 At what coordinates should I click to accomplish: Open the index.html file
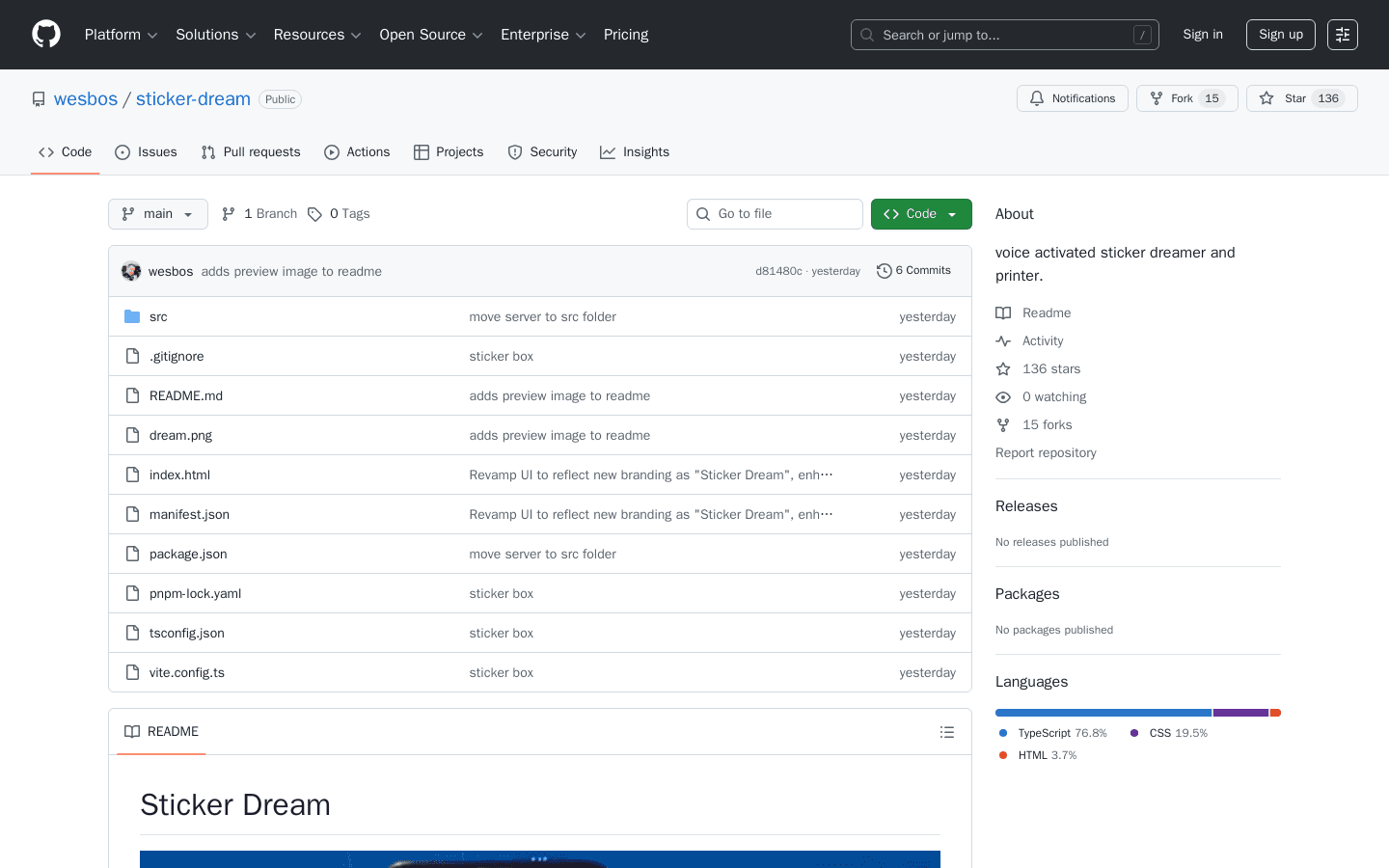pyautogui.click(x=179, y=475)
